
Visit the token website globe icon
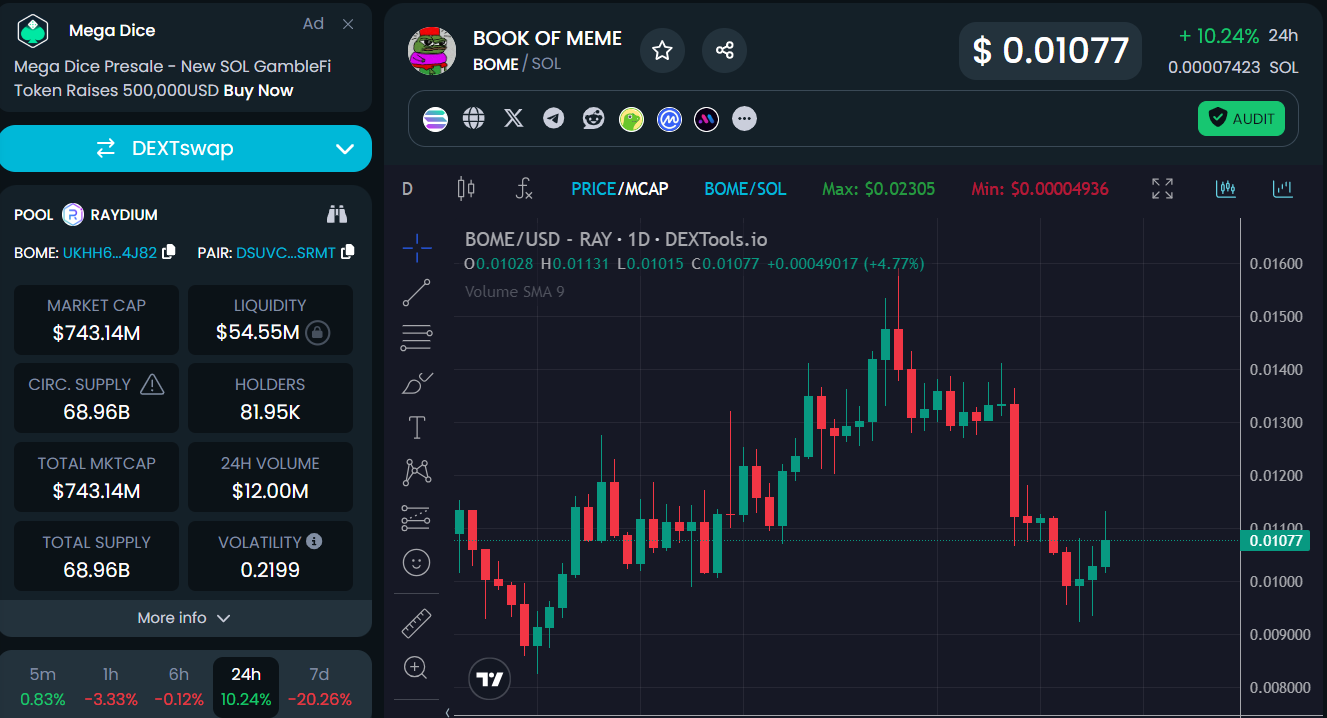pyautogui.click(x=474, y=119)
